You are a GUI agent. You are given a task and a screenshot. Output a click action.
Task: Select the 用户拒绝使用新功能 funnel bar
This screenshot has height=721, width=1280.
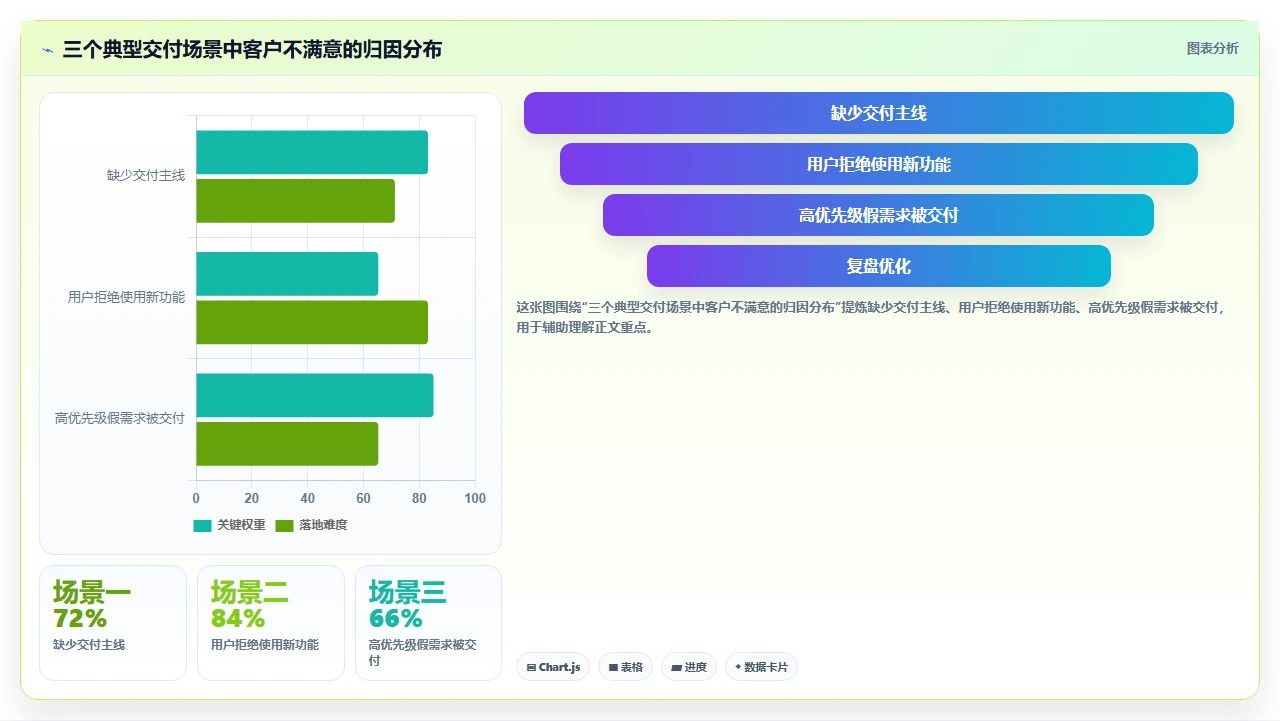878,164
